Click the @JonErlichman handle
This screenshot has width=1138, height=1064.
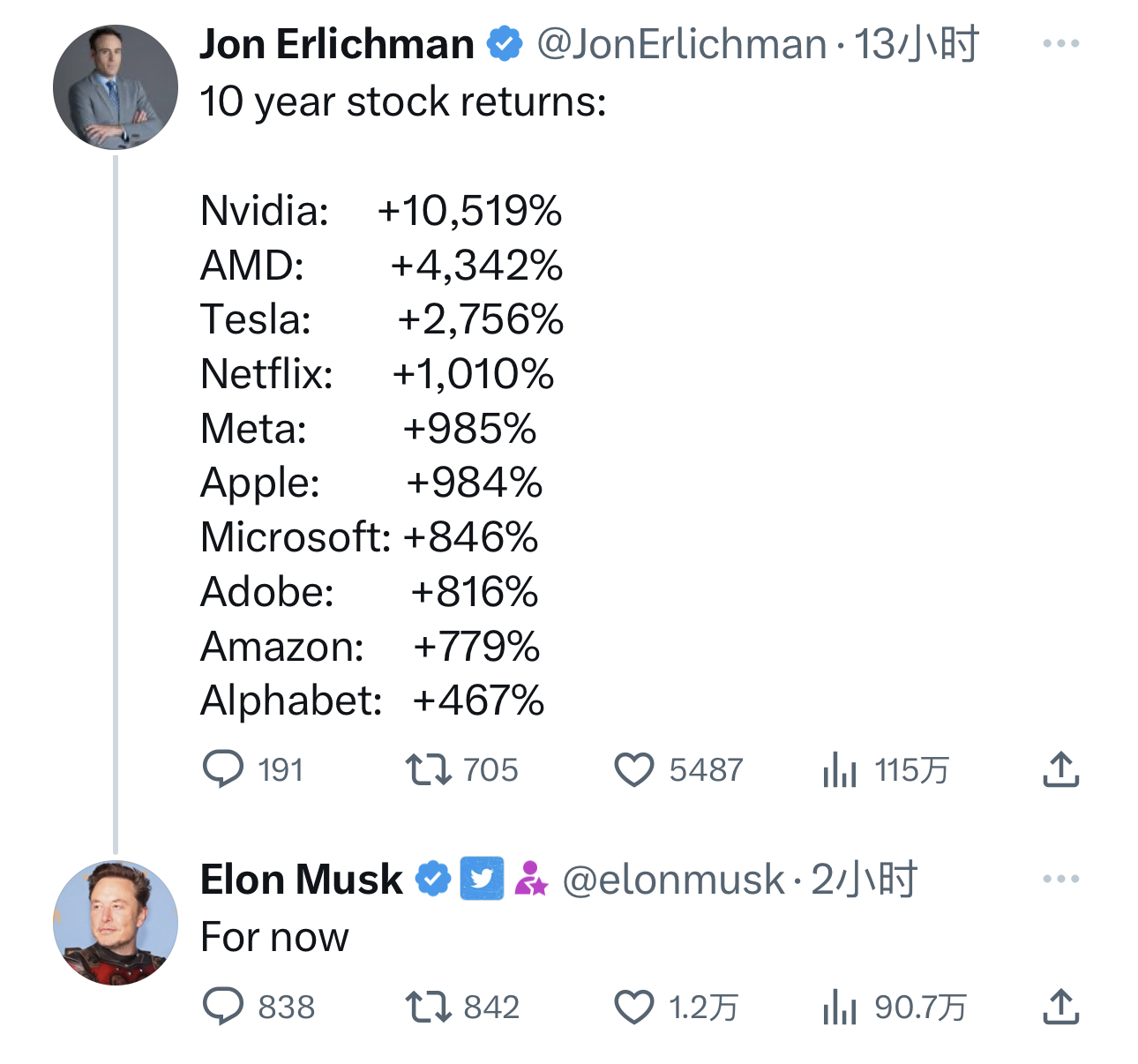pos(681,44)
